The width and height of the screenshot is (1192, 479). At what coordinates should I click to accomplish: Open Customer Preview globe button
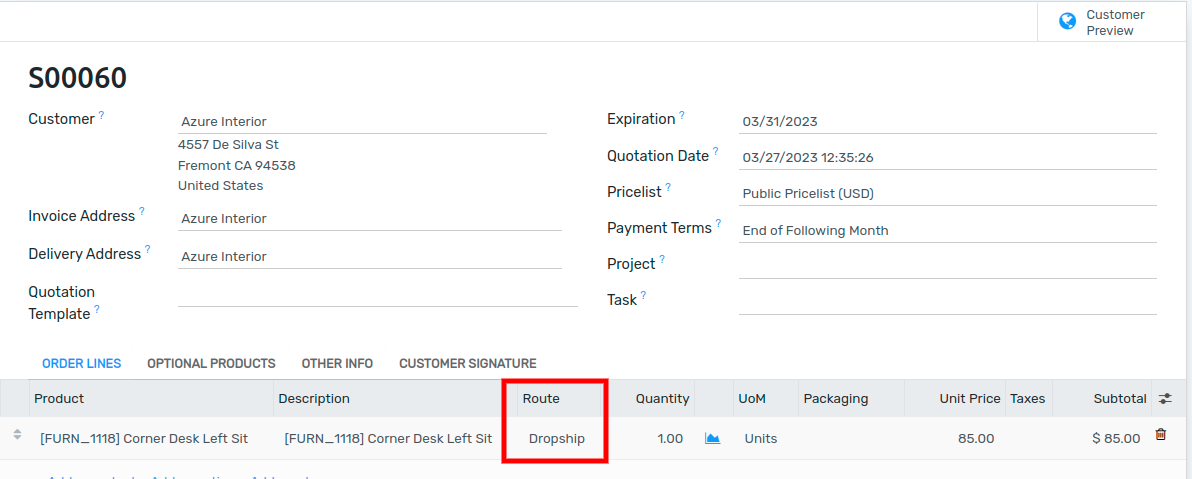pyautogui.click(x=1110, y=22)
